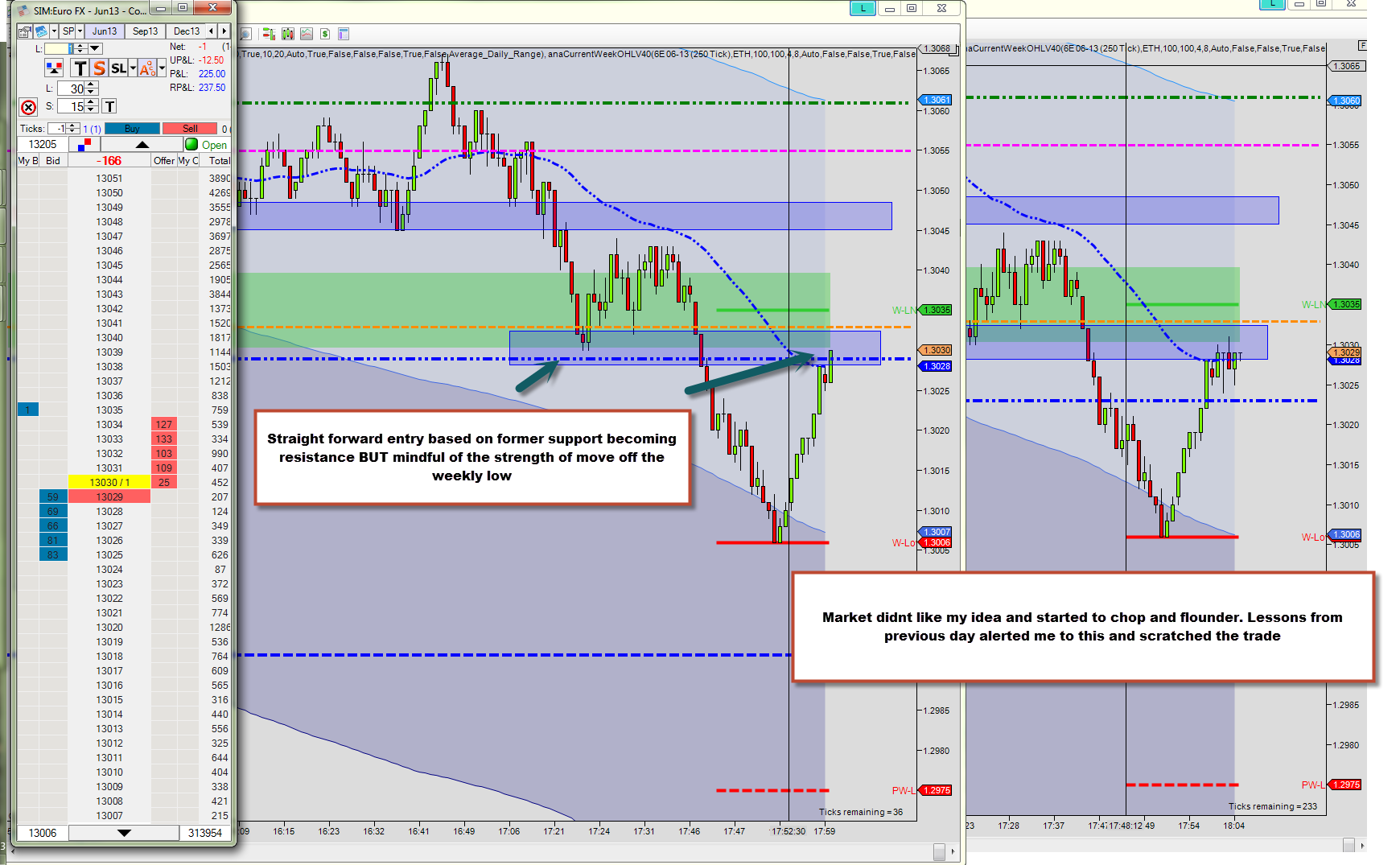
Task: Open the SP dropdown arrow
Action: point(80,31)
